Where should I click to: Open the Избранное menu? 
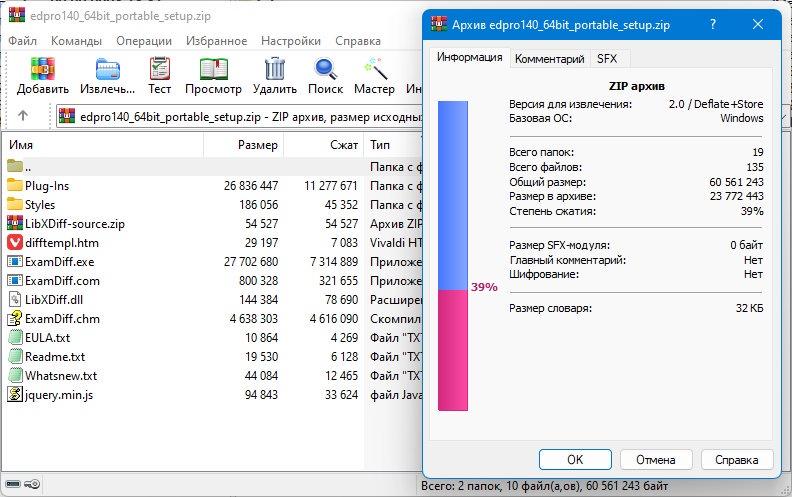[216, 41]
